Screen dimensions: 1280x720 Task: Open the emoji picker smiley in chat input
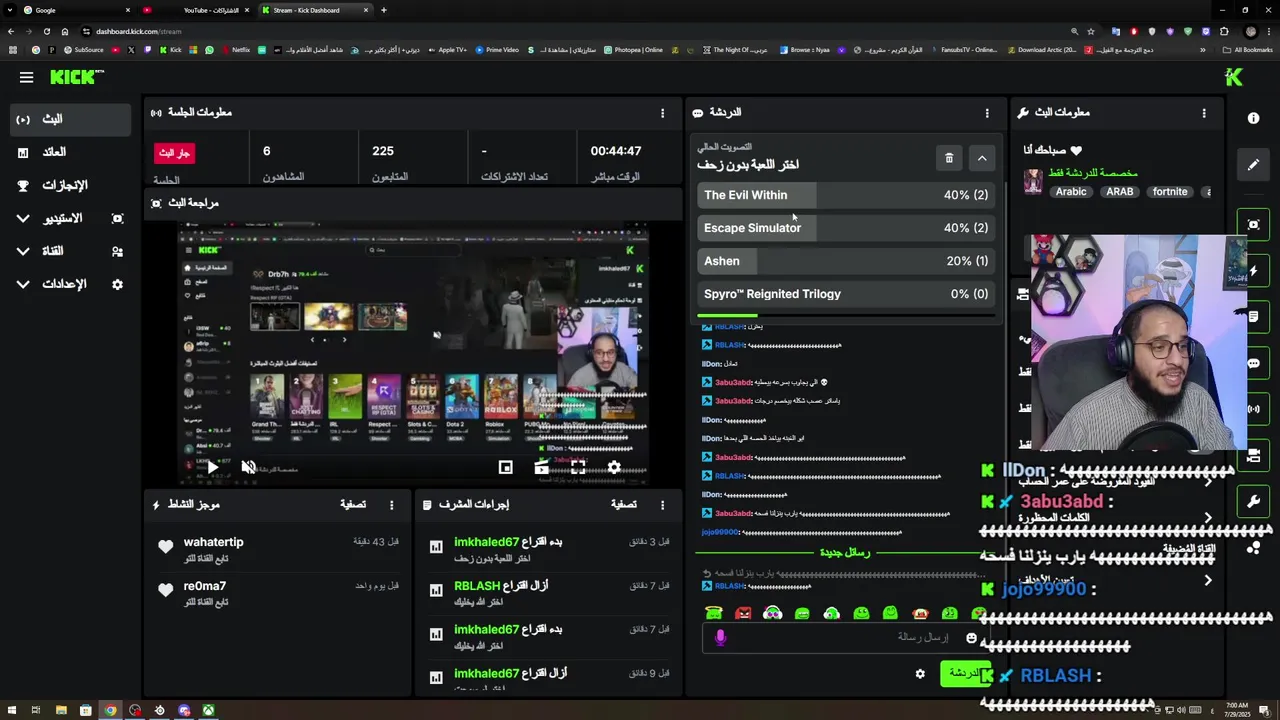[x=971, y=637]
